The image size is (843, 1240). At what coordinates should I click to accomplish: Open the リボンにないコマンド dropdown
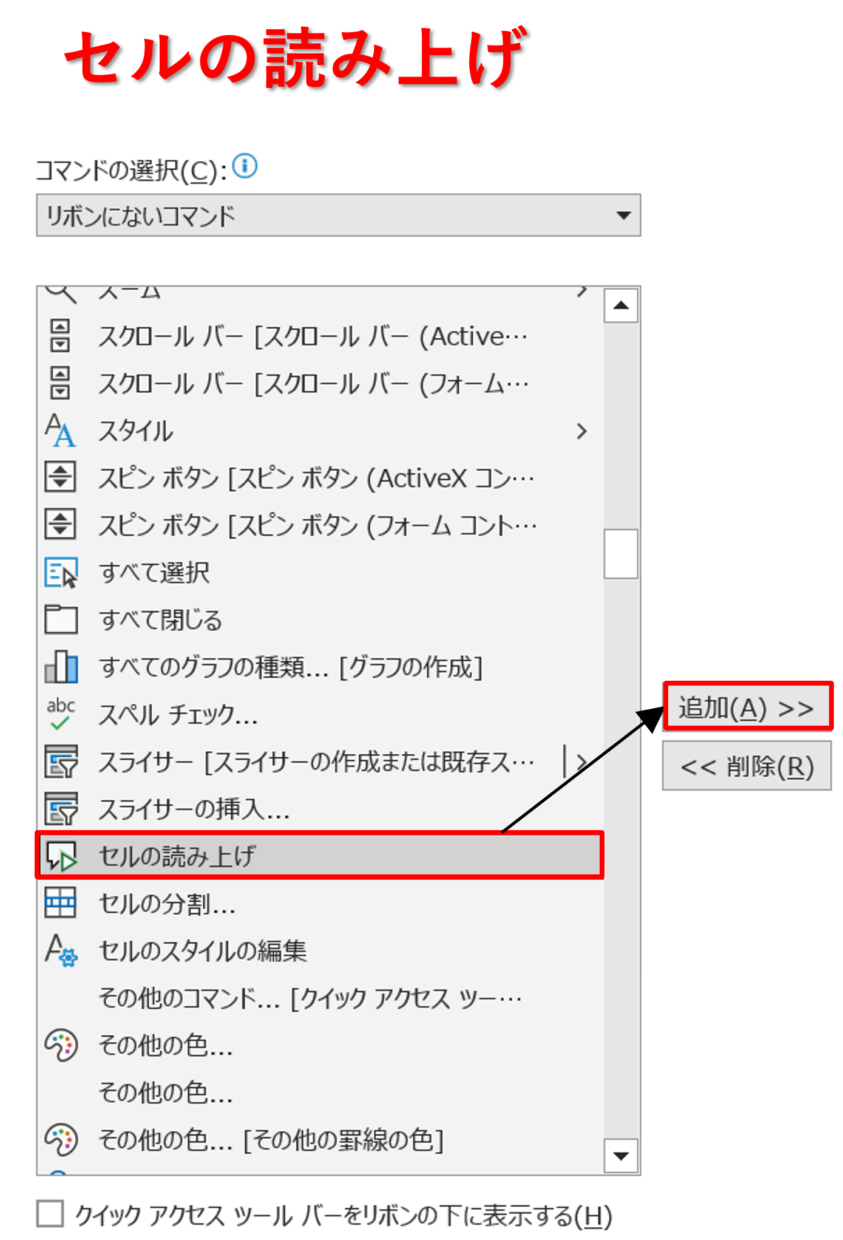[338, 215]
